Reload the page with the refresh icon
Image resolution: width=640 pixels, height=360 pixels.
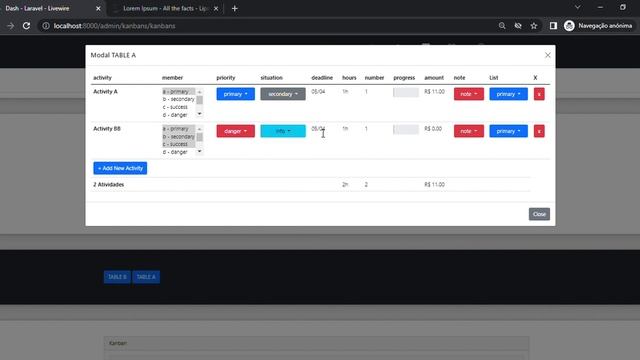[26, 26]
